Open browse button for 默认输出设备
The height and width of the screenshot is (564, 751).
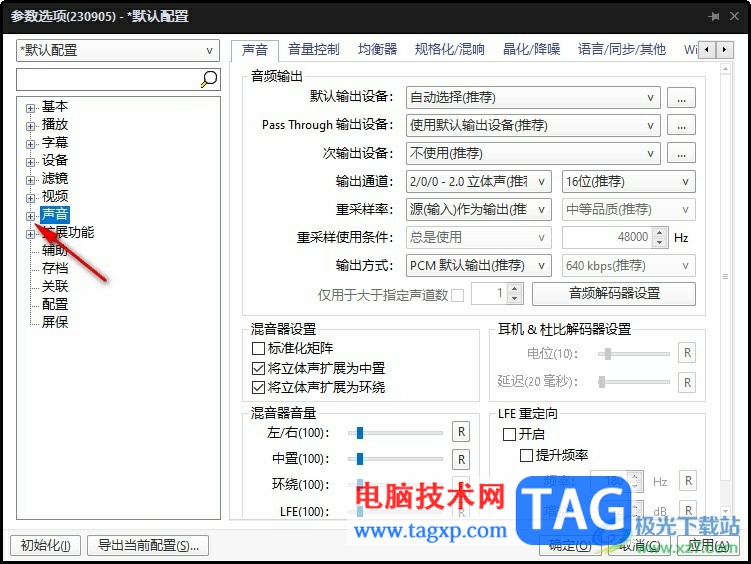[x=681, y=98]
